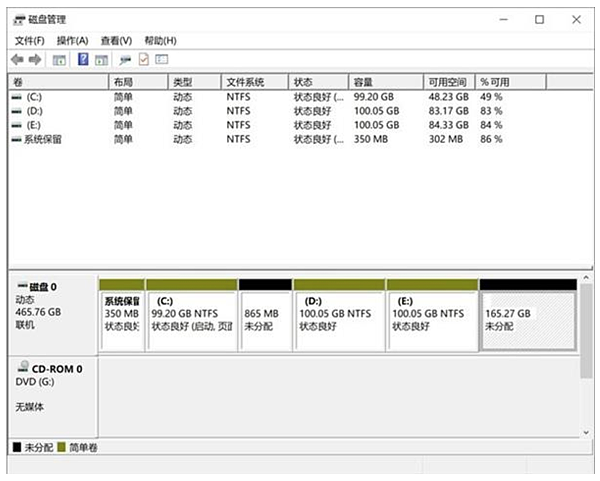
Task: Click the black 未分配 legend swatch
Action: click(17, 447)
